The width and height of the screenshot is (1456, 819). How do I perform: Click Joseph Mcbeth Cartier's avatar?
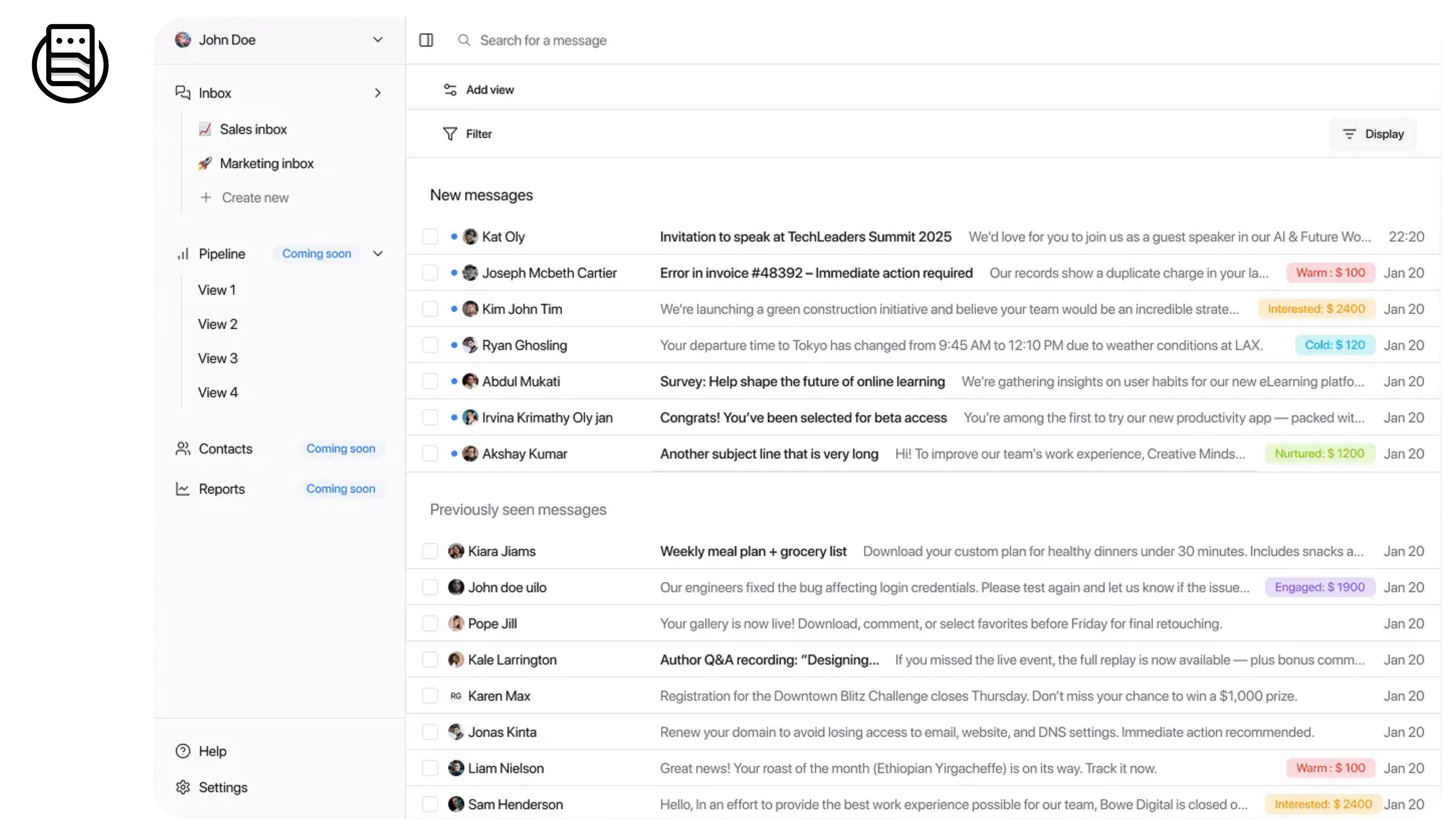(x=470, y=273)
